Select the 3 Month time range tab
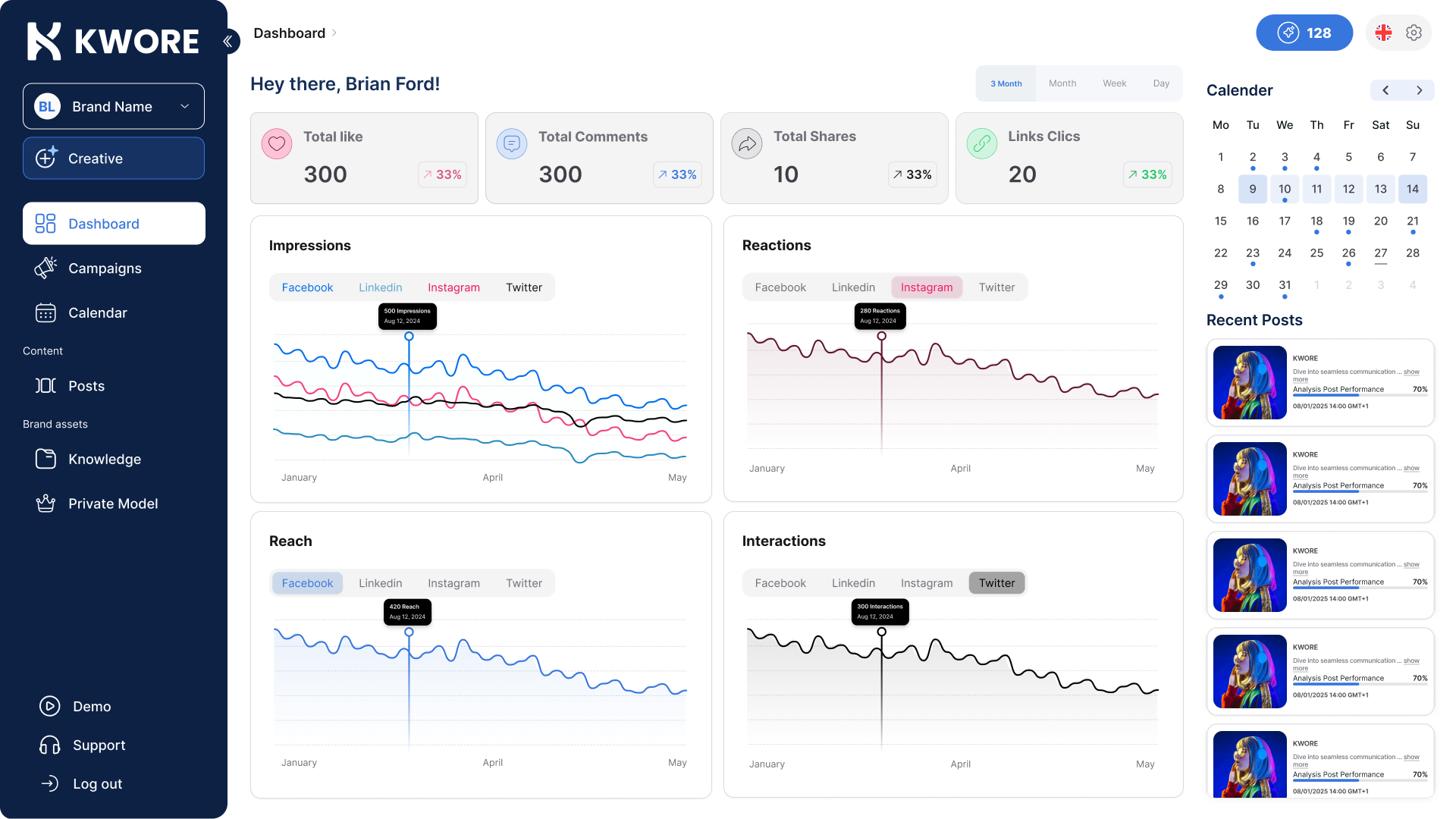 pos(1006,83)
